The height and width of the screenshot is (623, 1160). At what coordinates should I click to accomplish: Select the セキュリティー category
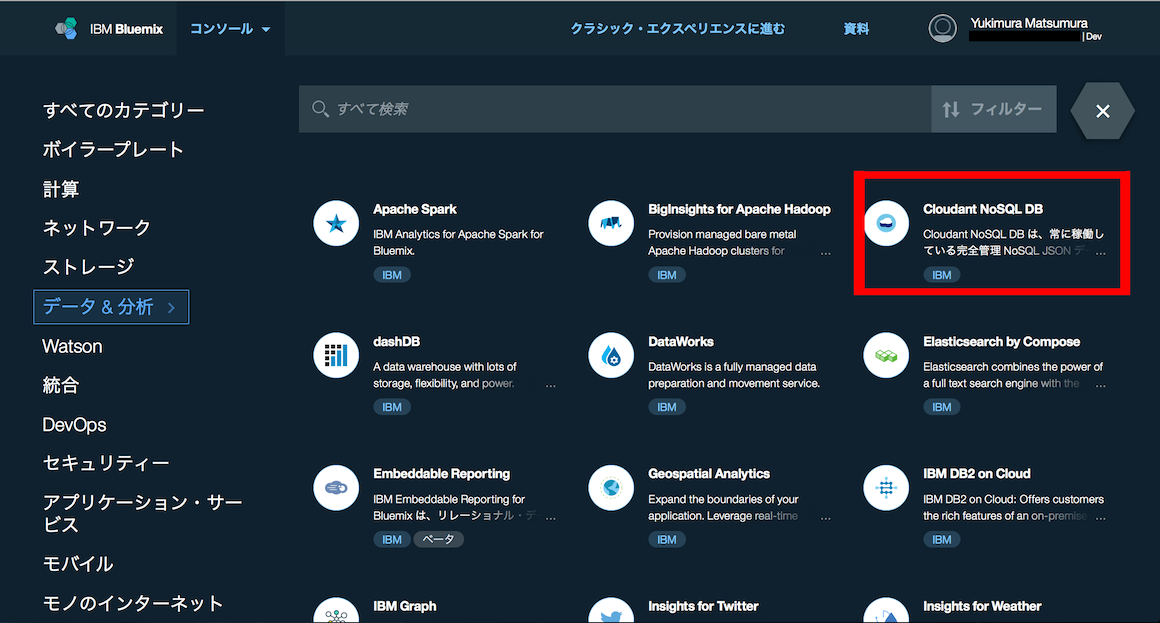click(x=106, y=463)
